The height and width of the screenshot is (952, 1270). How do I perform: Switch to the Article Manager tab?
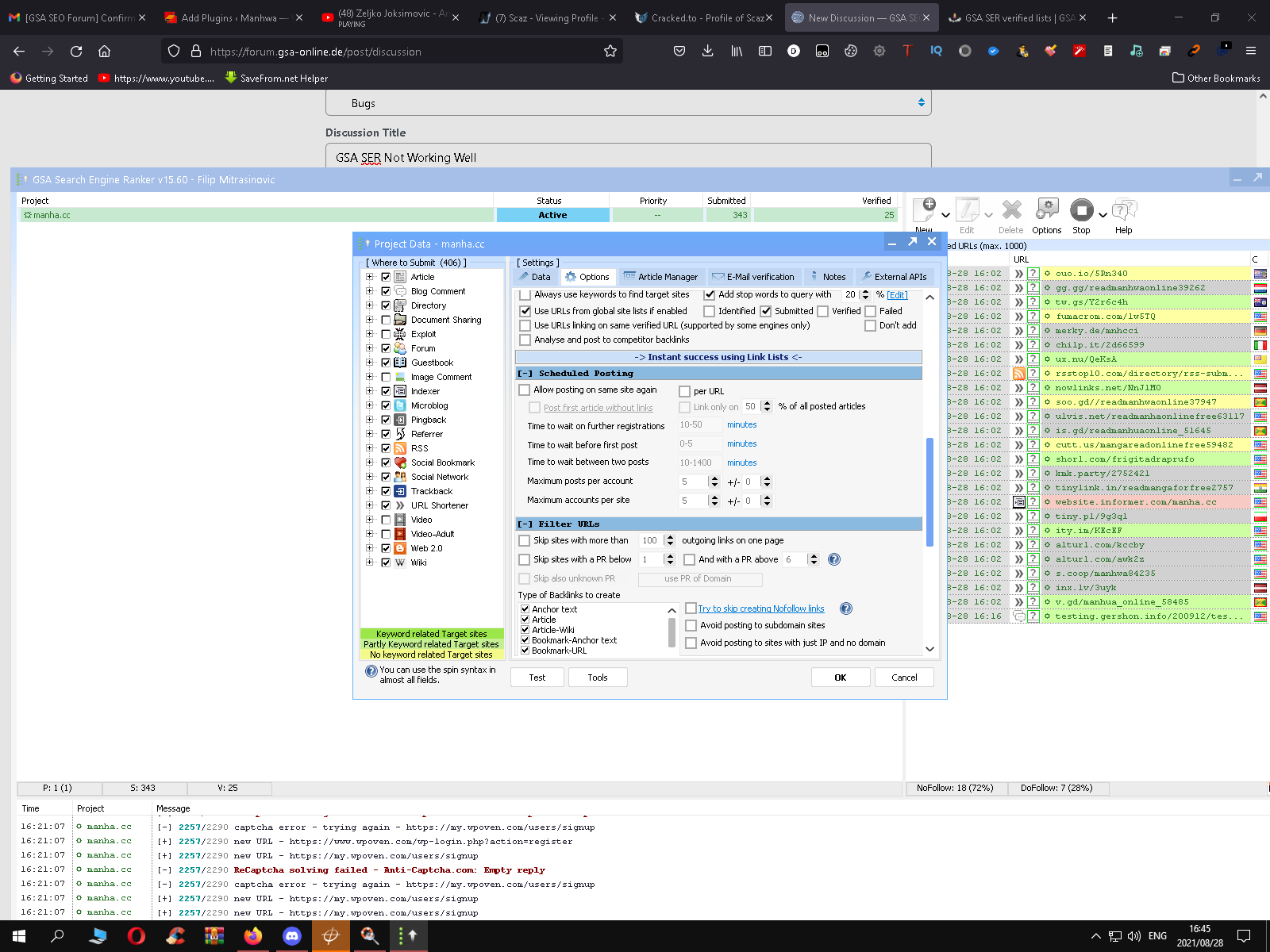point(660,277)
